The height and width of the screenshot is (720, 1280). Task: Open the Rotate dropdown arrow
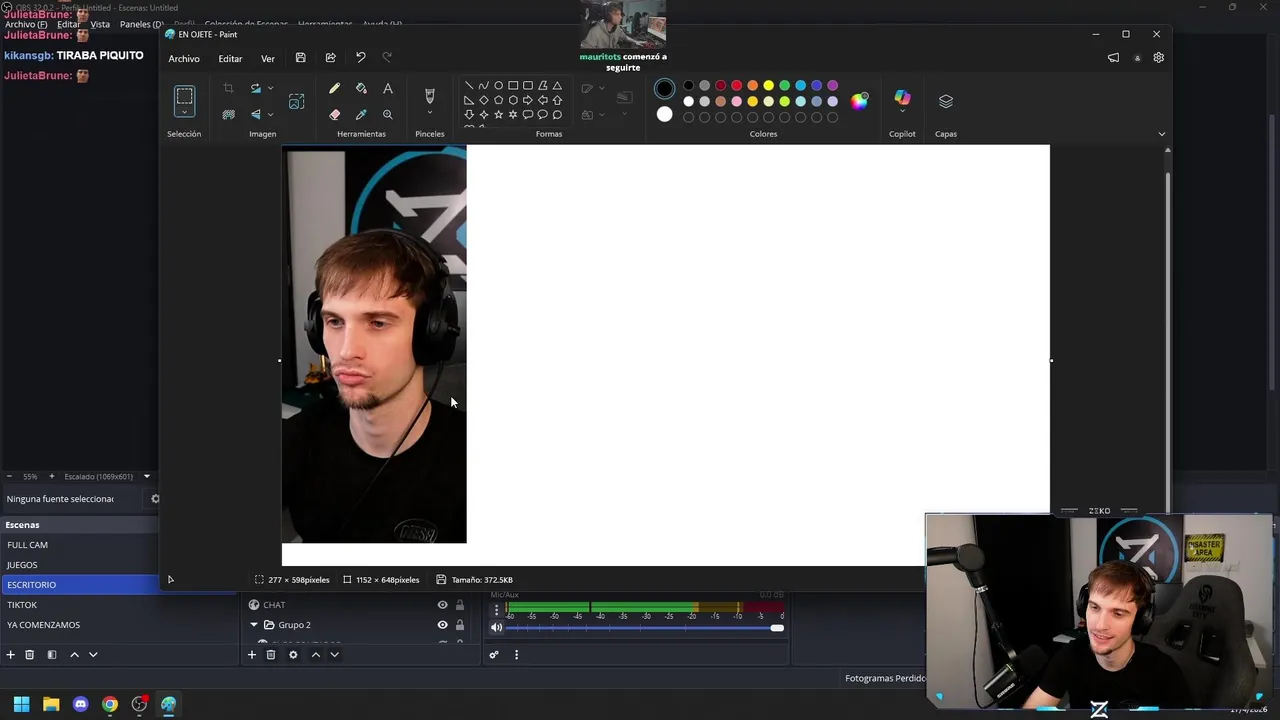[270, 89]
